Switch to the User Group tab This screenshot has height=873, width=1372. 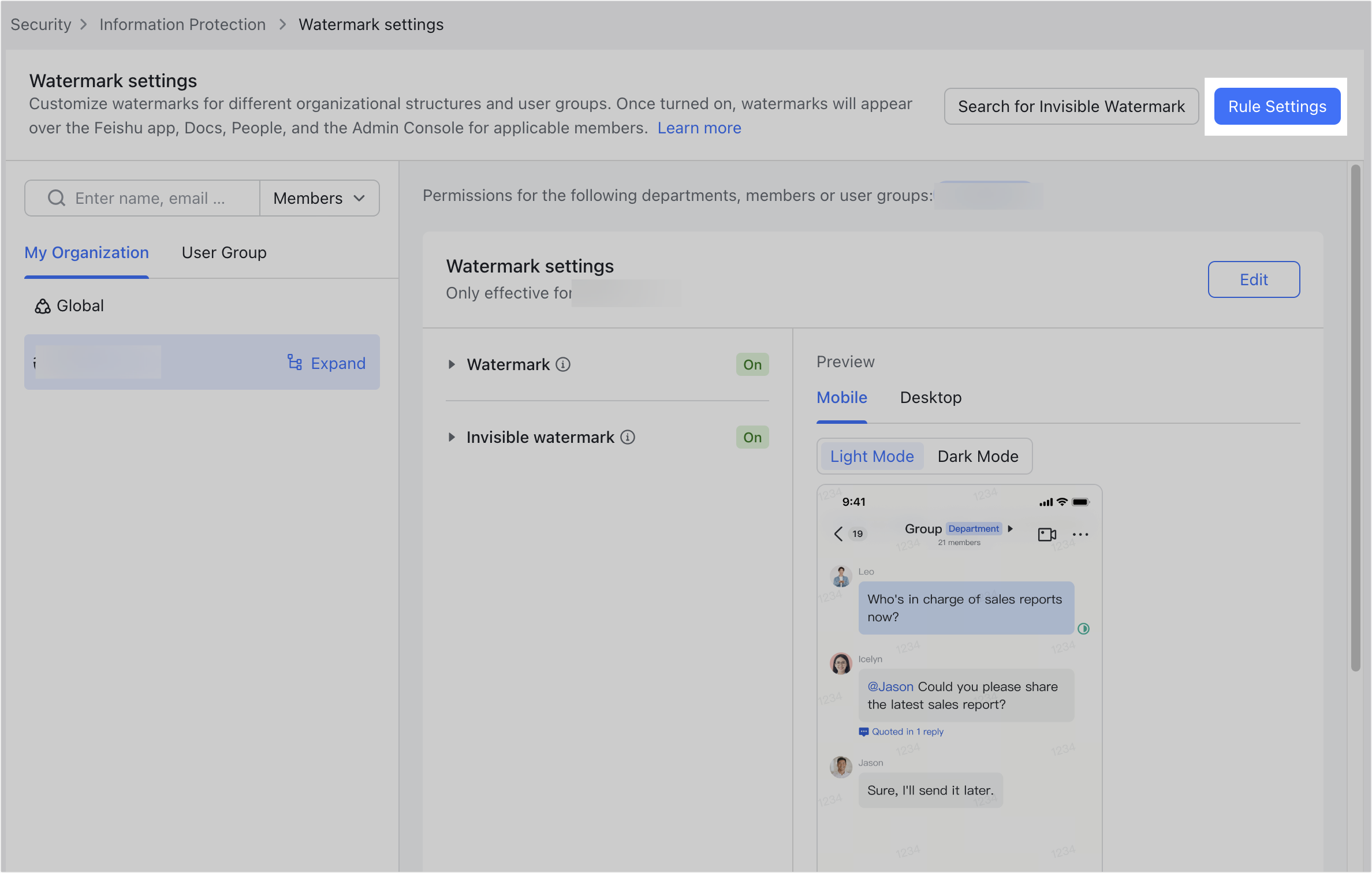(x=223, y=252)
